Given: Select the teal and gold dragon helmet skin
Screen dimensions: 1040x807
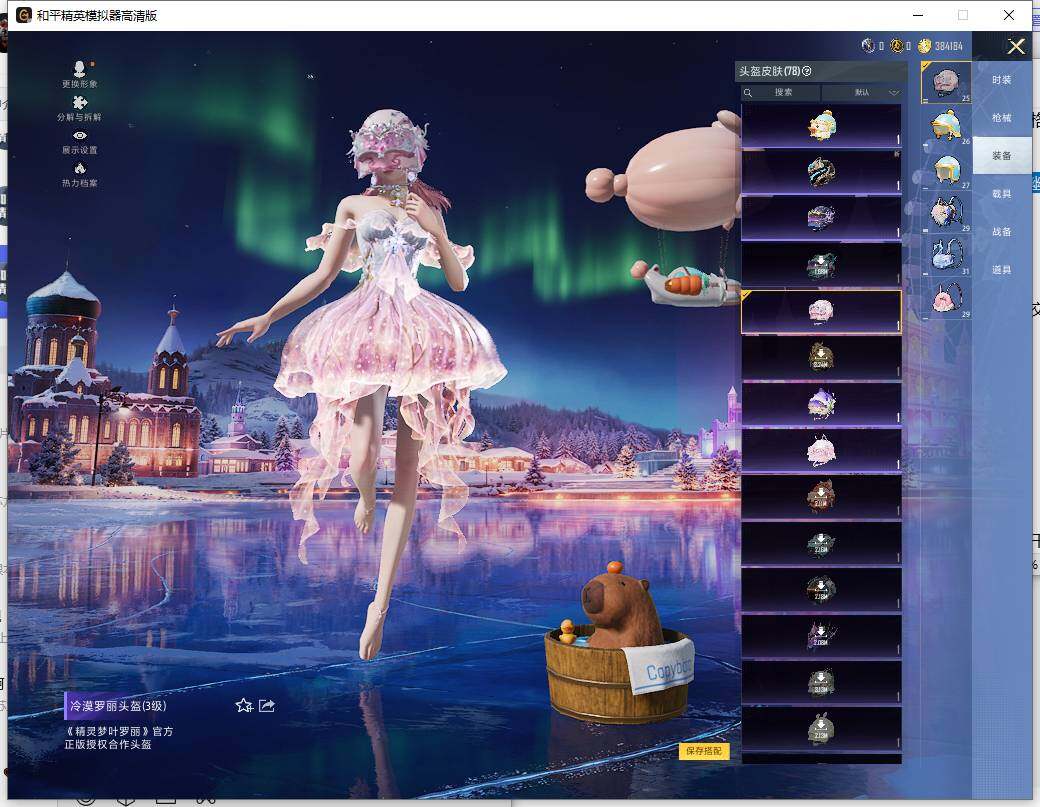Looking at the screenshot, I should tap(821, 172).
